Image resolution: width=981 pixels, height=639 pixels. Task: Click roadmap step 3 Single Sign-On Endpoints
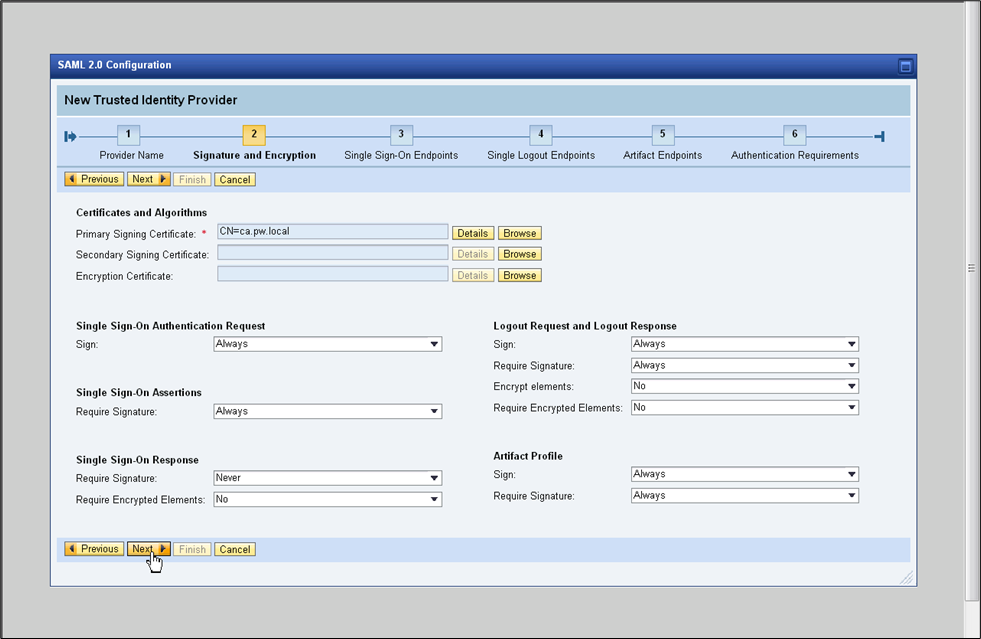tap(400, 135)
